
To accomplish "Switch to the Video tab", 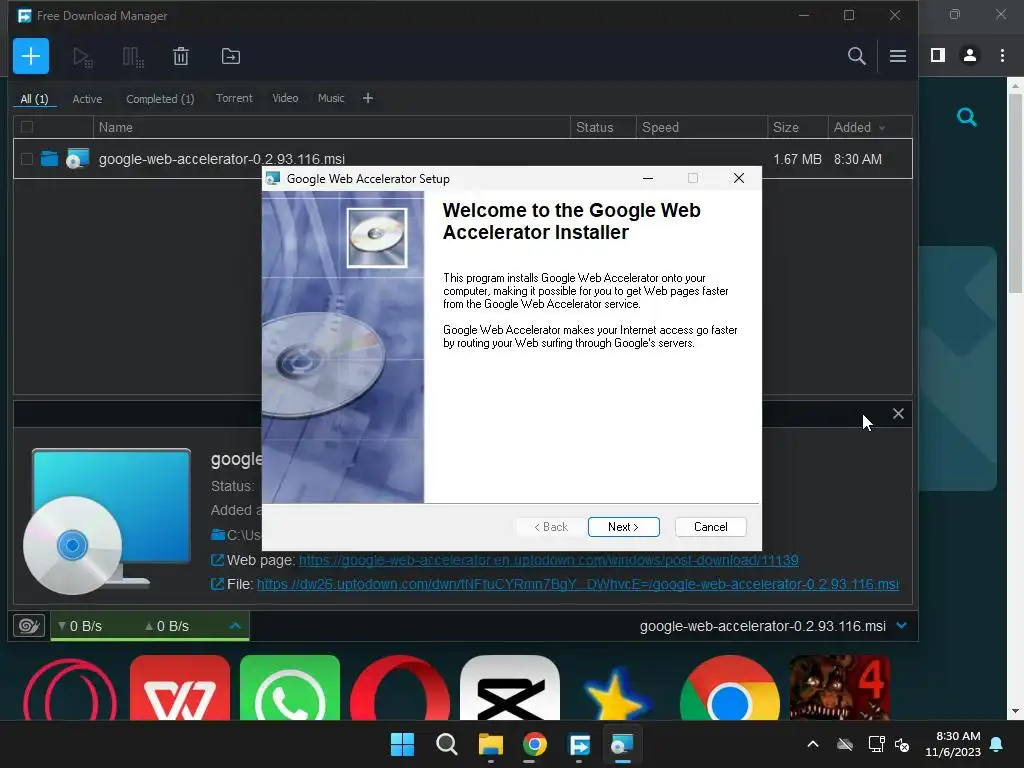I will coord(285,98).
